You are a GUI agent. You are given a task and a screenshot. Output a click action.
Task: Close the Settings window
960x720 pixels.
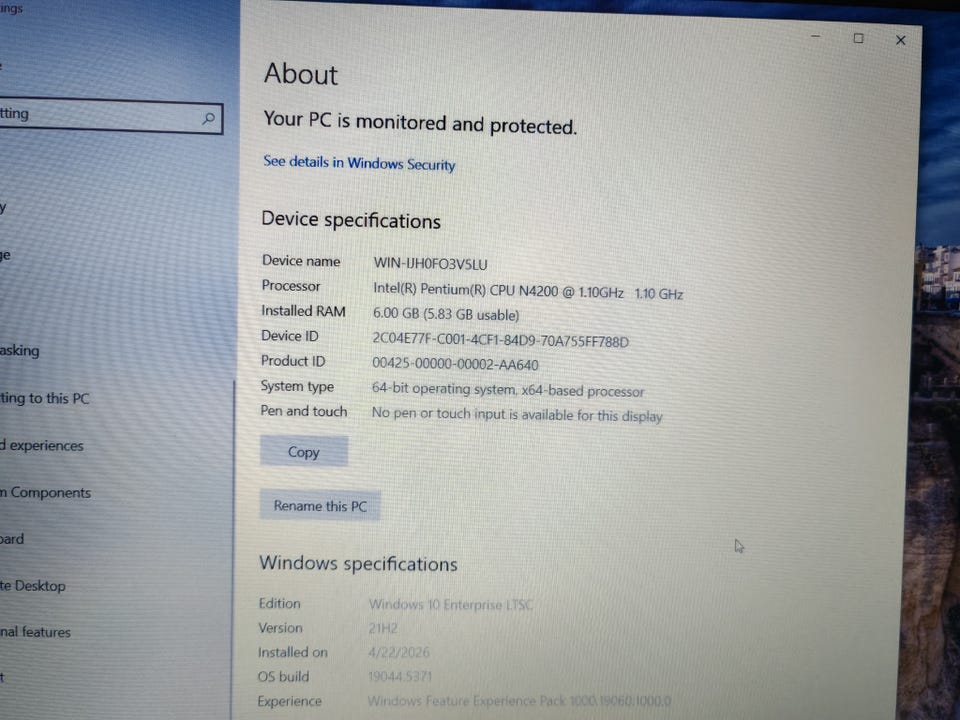point(901,40)
